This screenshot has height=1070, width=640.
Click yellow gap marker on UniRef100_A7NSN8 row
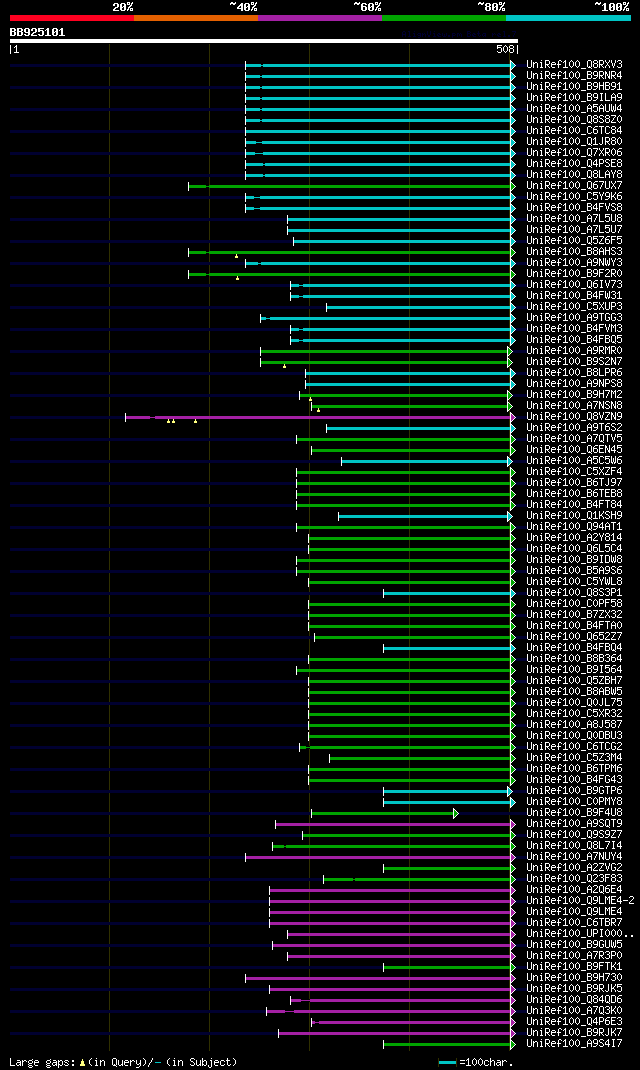[318, 409]
